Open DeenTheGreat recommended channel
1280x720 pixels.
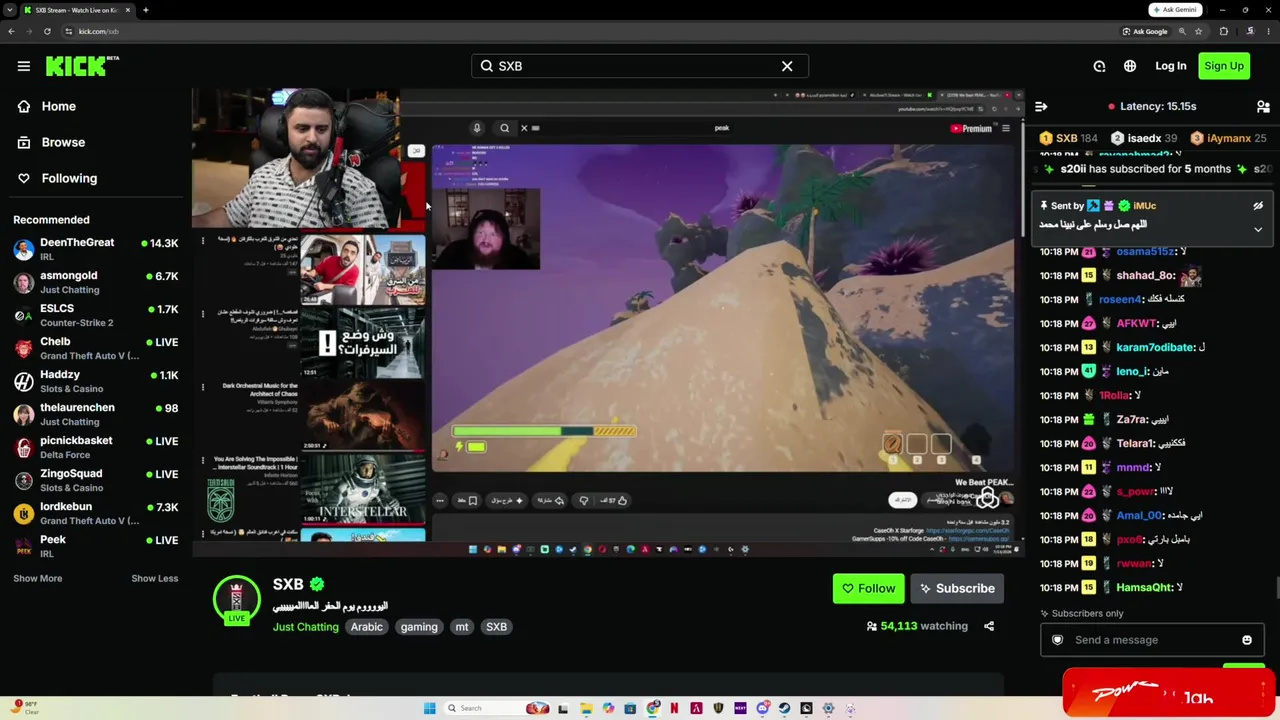(x=96, y=249)
